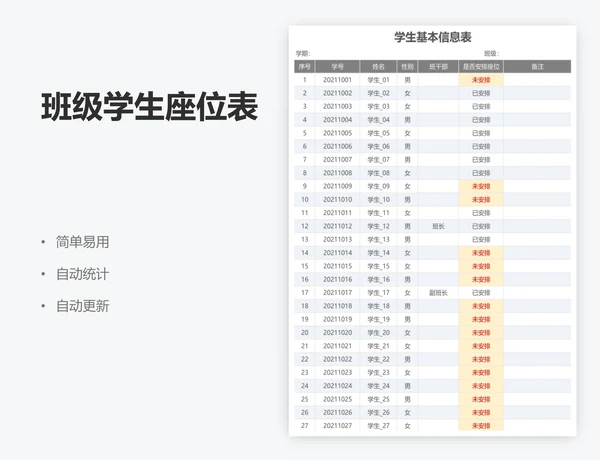The image size is (600, 460).
Task: Click the "未安排" status for 学生_23
Action: pos(481,372)
